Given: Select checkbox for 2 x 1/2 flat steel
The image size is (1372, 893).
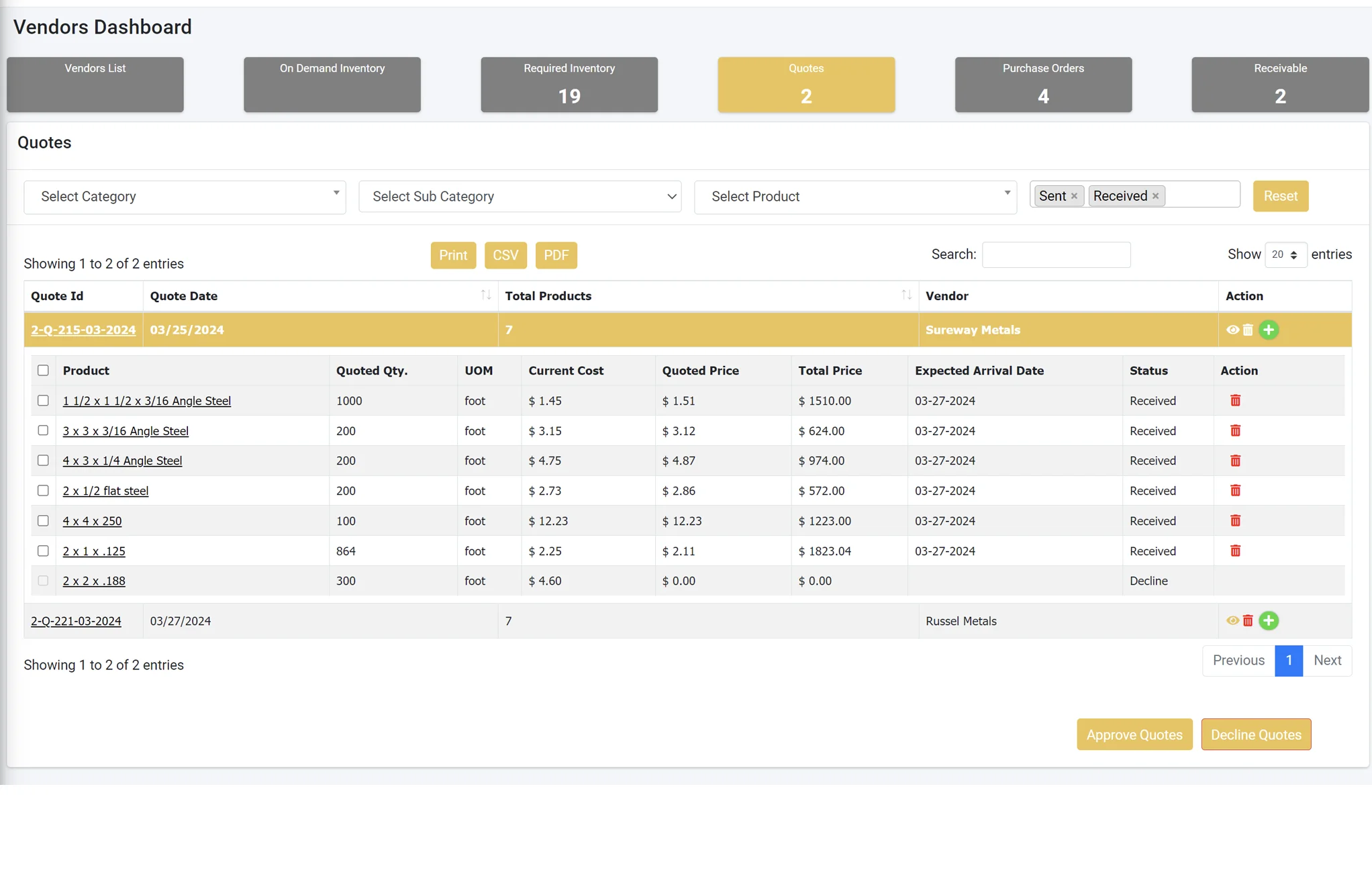Looking at the screenshot, I should click(43, 490).
